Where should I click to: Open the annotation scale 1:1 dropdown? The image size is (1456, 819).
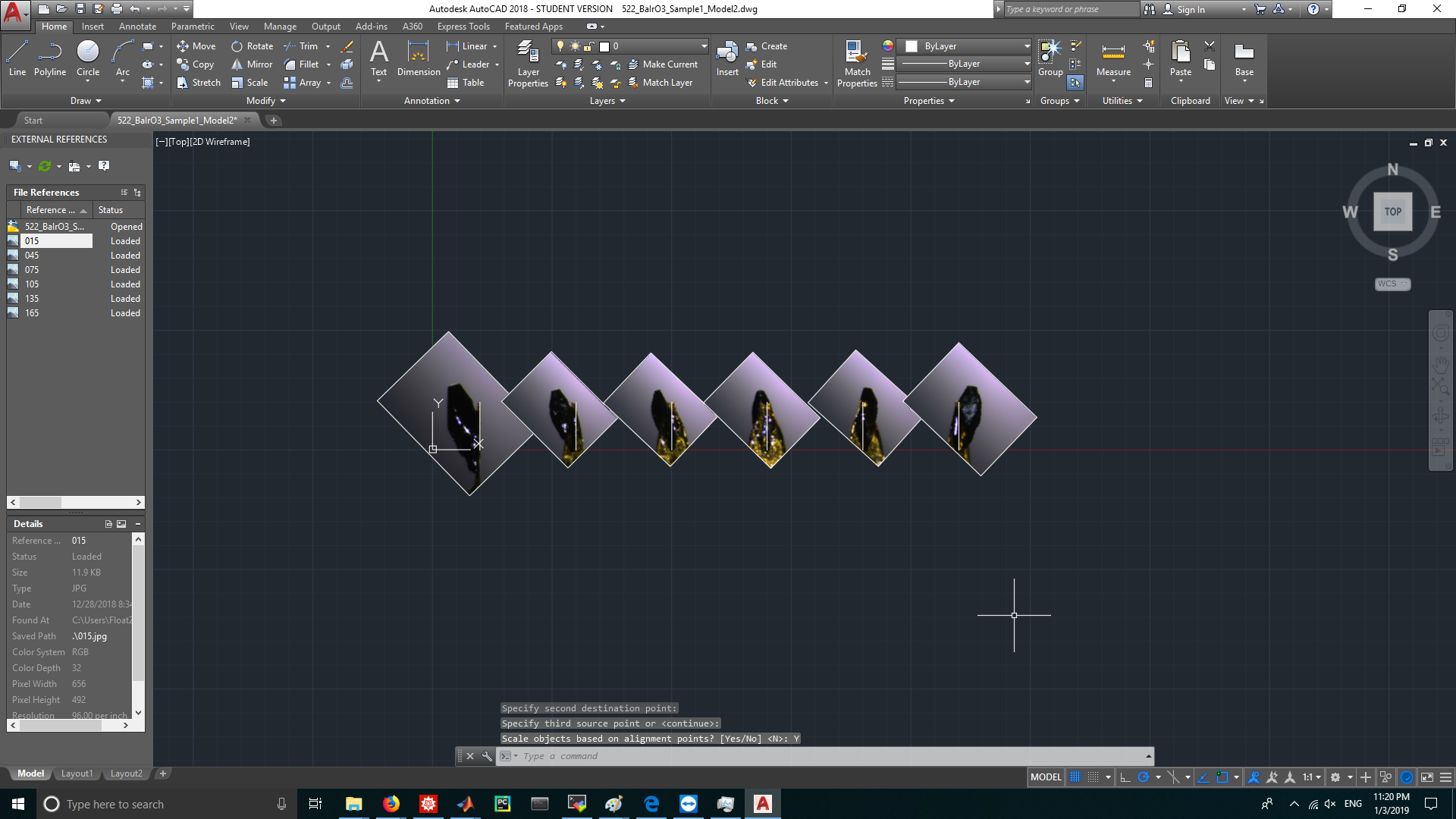click(x=1312, y=777)
